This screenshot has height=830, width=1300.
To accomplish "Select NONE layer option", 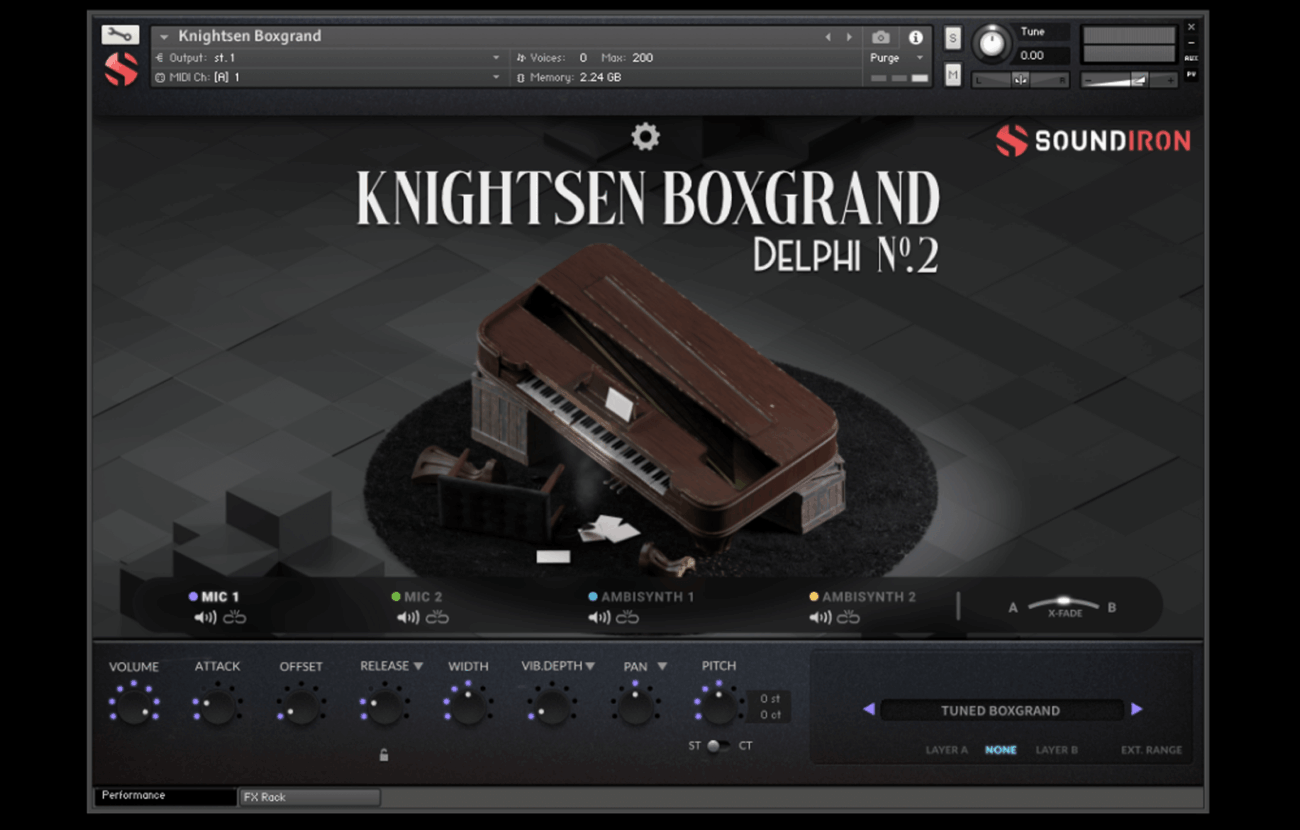I will [1001, 750].
